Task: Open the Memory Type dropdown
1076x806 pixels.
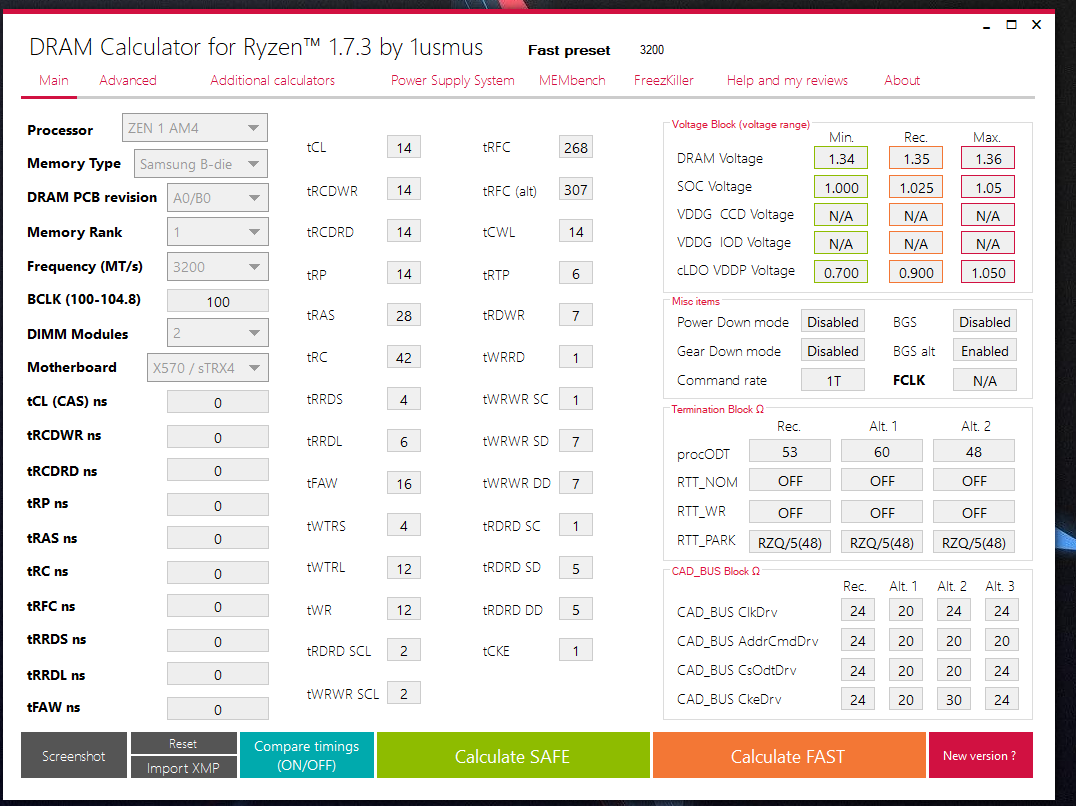Action: tap(217, 162)
